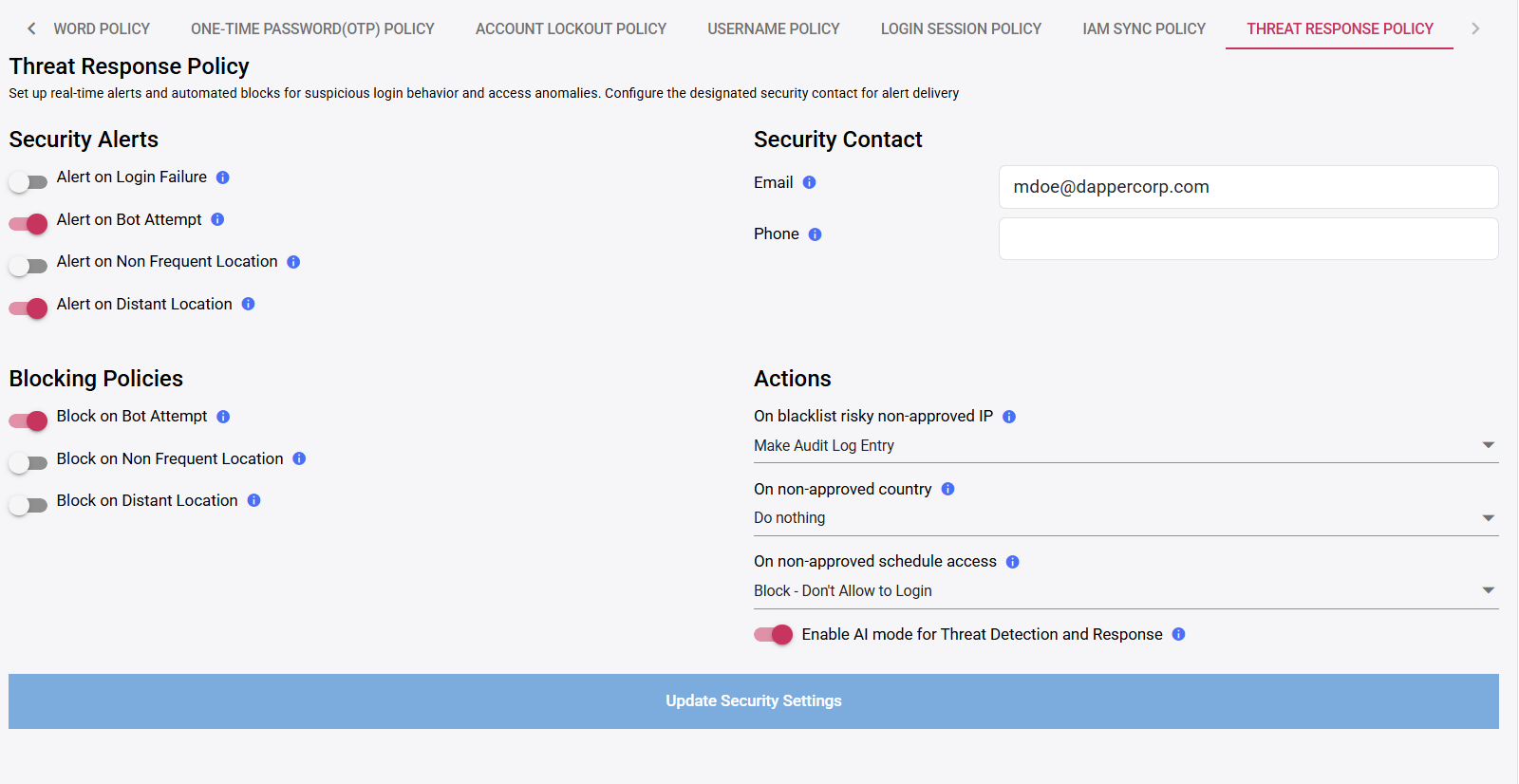Click info icon next to Email label
This screenshot has width=1519, height=784.
pos(809,182)
